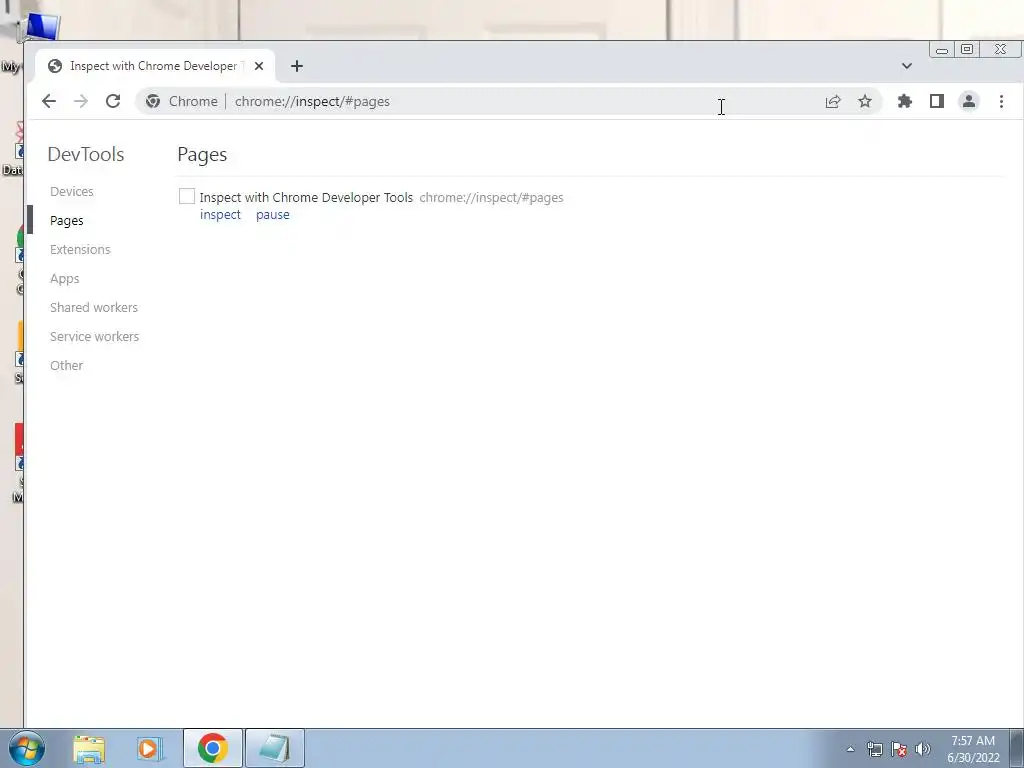Open the Action Center flag icon
The image size is (1024, 768).
click(x=899, y=749)
